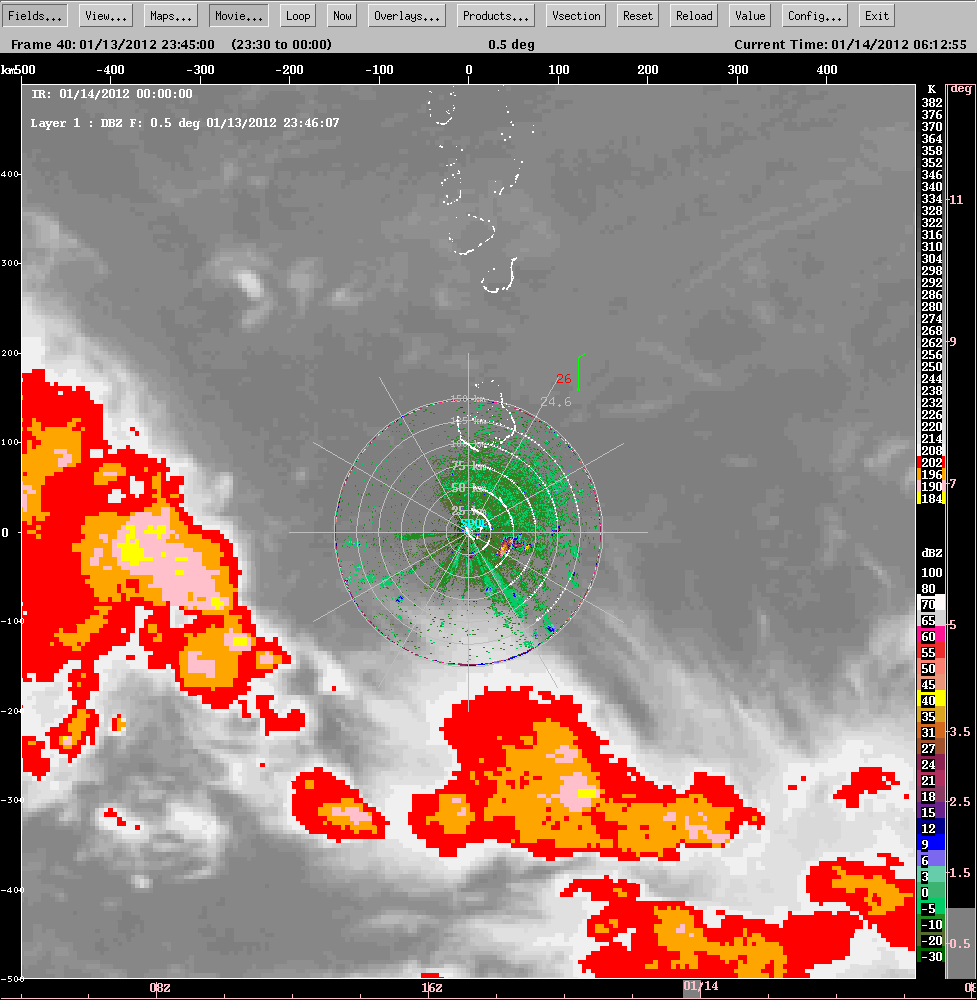Open the Maps overlay menu
The height and width of the screenshot is (1000, 977).
[x=170, y=15]
